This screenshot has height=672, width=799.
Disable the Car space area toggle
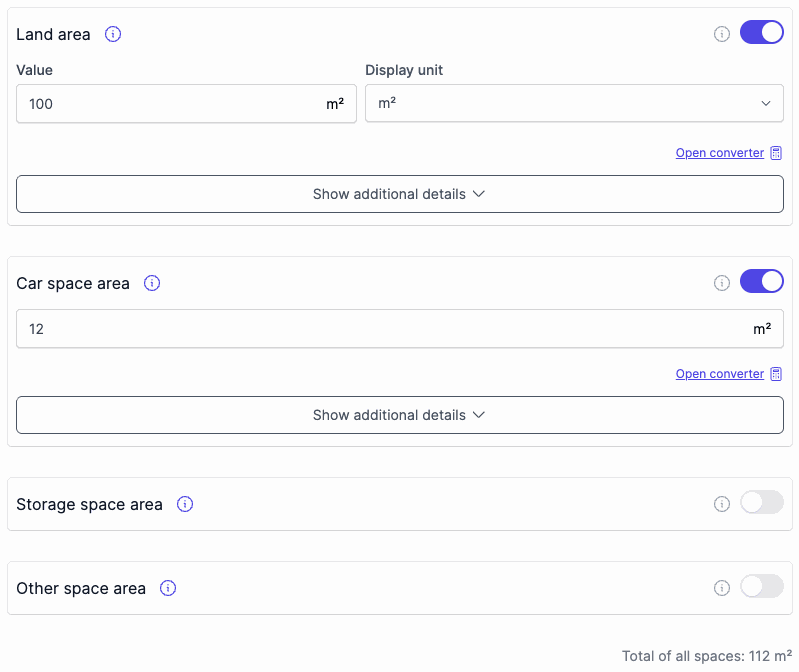[761, 281]
